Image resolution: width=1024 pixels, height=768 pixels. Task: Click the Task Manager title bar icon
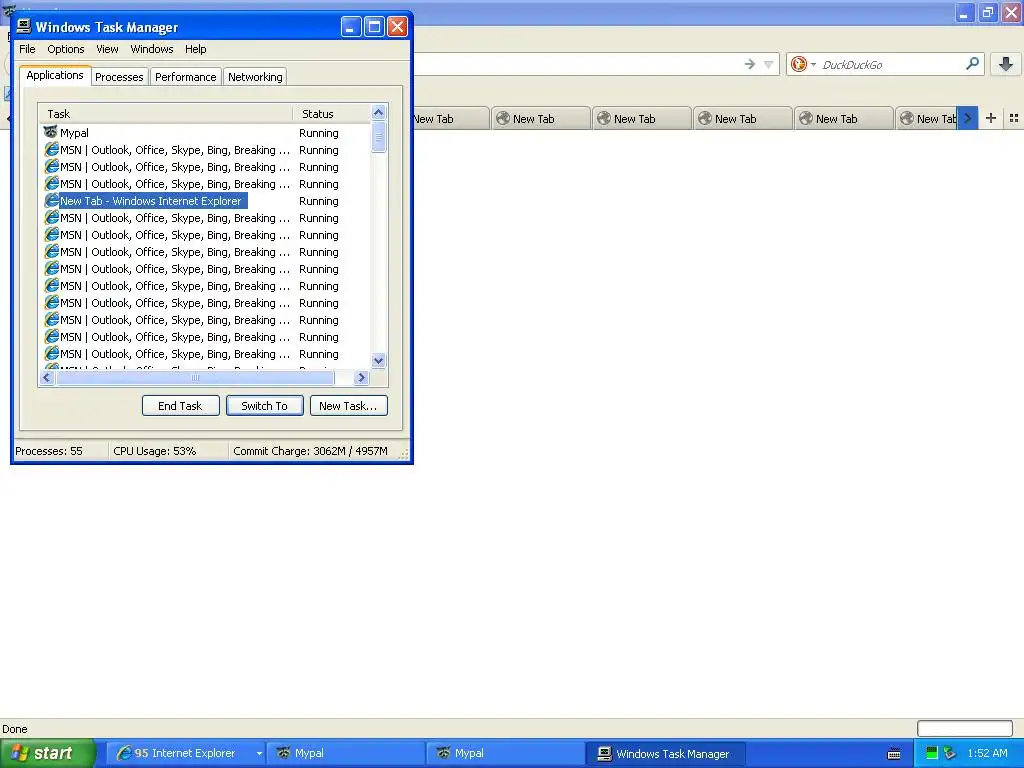[24, 26]
